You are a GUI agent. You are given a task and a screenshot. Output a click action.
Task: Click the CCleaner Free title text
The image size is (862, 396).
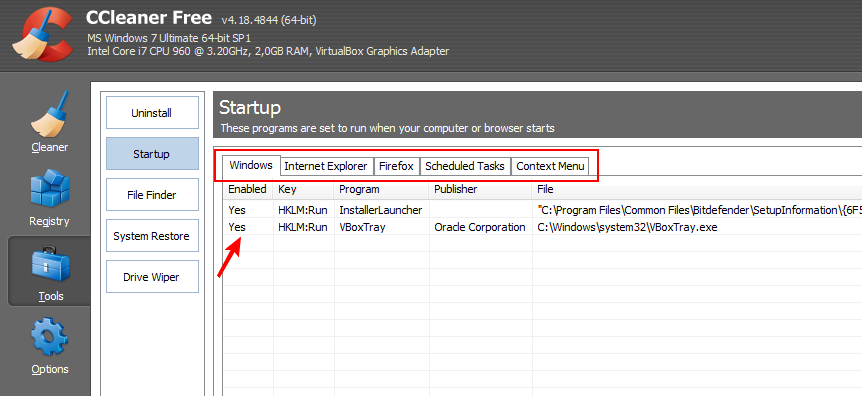(x=148, y=18)
